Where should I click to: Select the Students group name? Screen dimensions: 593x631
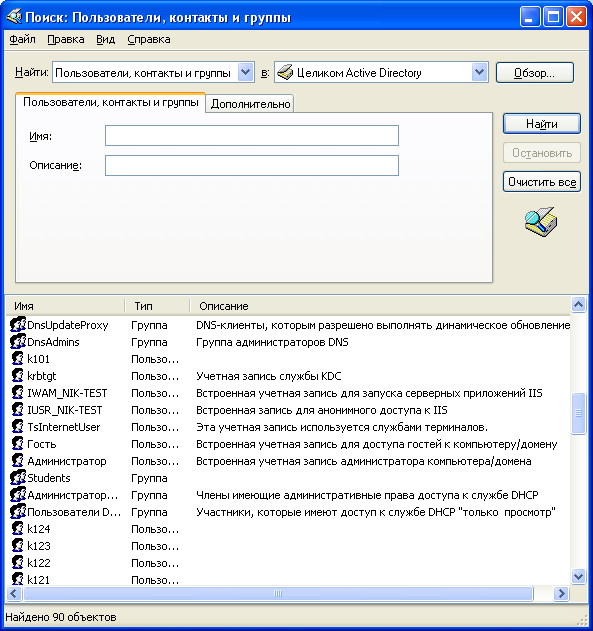[x=49, y=478]
